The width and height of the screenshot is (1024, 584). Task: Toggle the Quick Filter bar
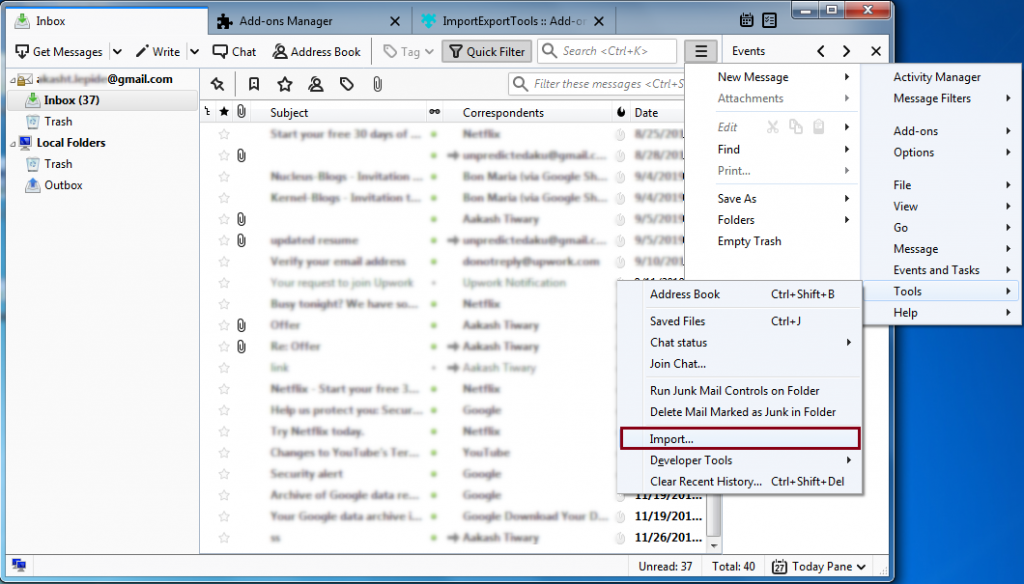coord(486,51)
